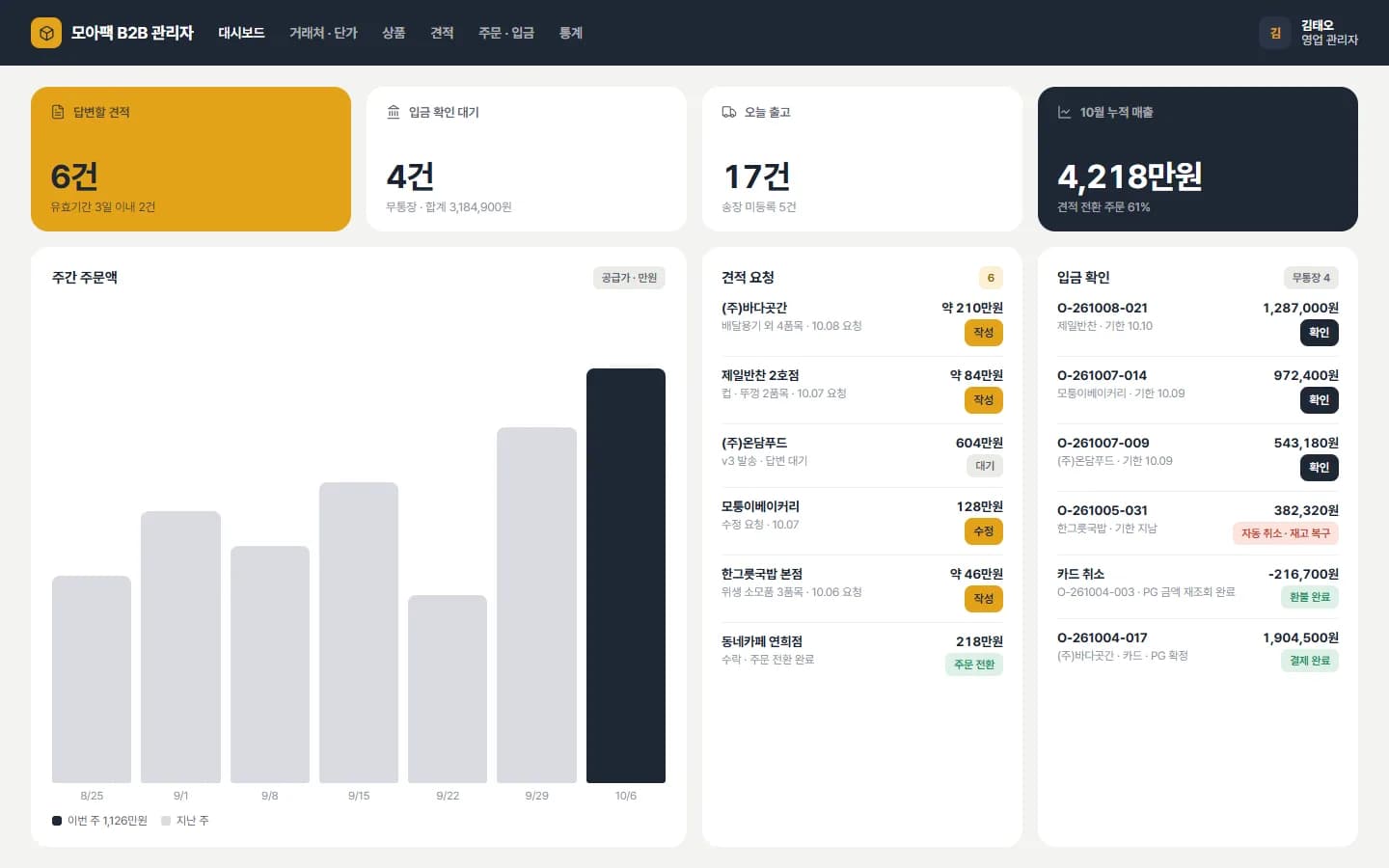Click the bank icon on 입금 확인 대기 card
The width and height of the screenshot is (1389, 868).
click(394, 112)
